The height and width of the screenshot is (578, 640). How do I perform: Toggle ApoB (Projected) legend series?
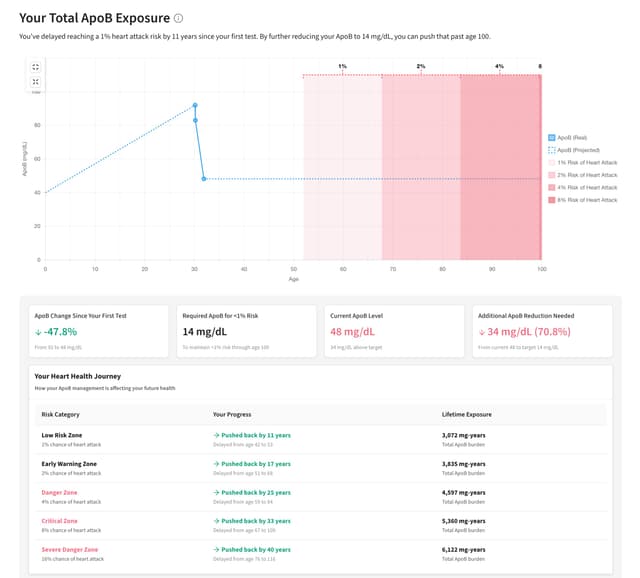580,150
